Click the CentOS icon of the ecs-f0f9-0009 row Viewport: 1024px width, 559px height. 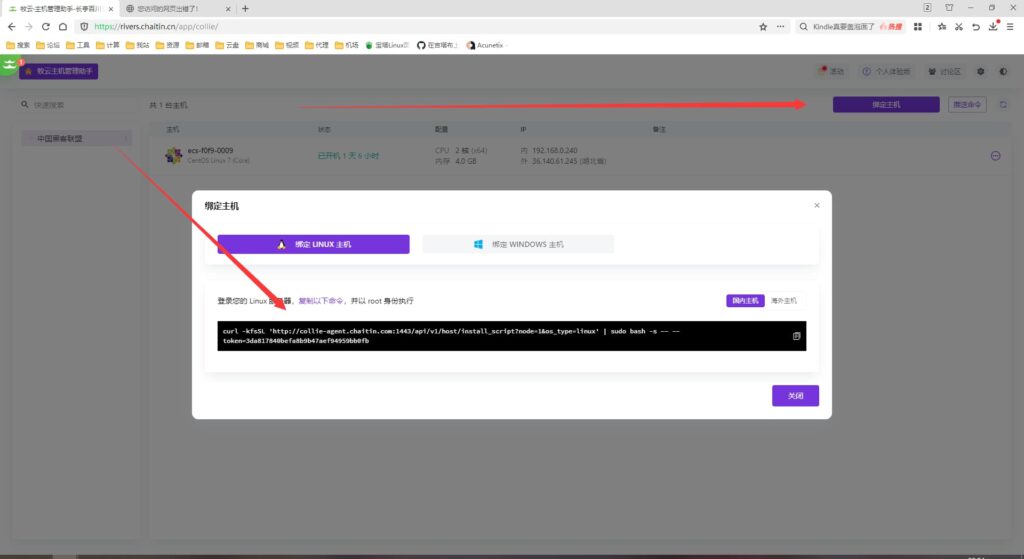[174, 155]
